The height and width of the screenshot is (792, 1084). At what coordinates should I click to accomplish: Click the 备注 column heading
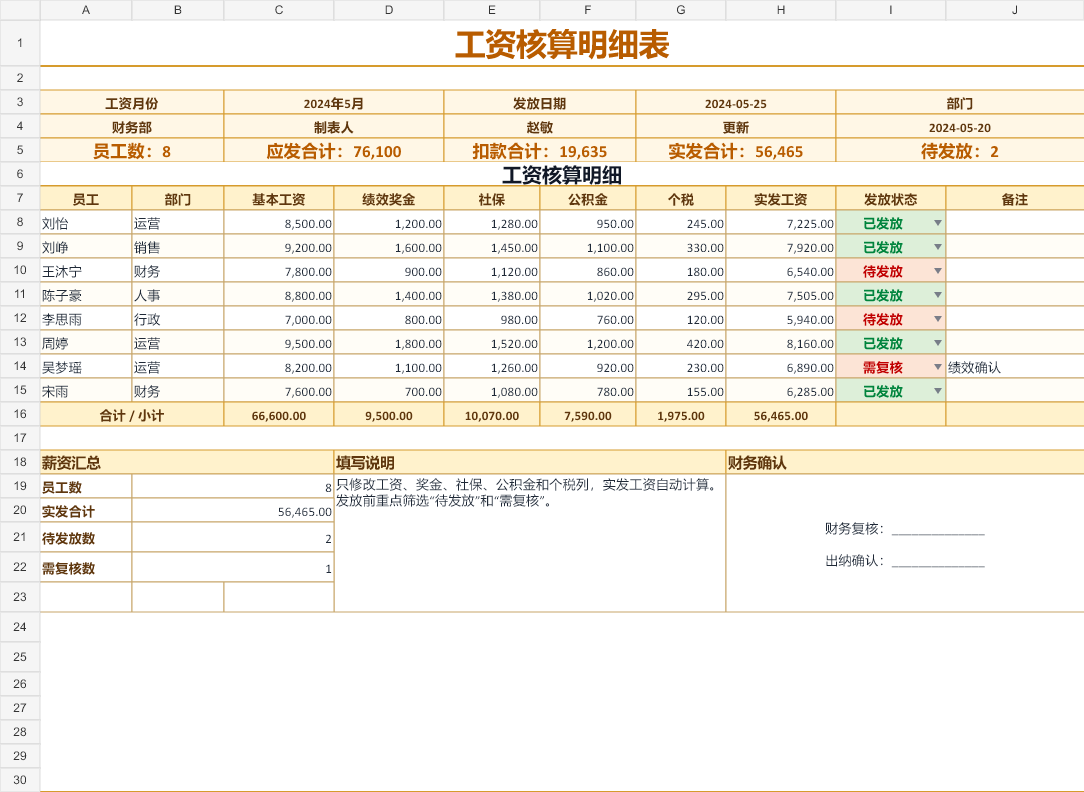point(1014,199)
